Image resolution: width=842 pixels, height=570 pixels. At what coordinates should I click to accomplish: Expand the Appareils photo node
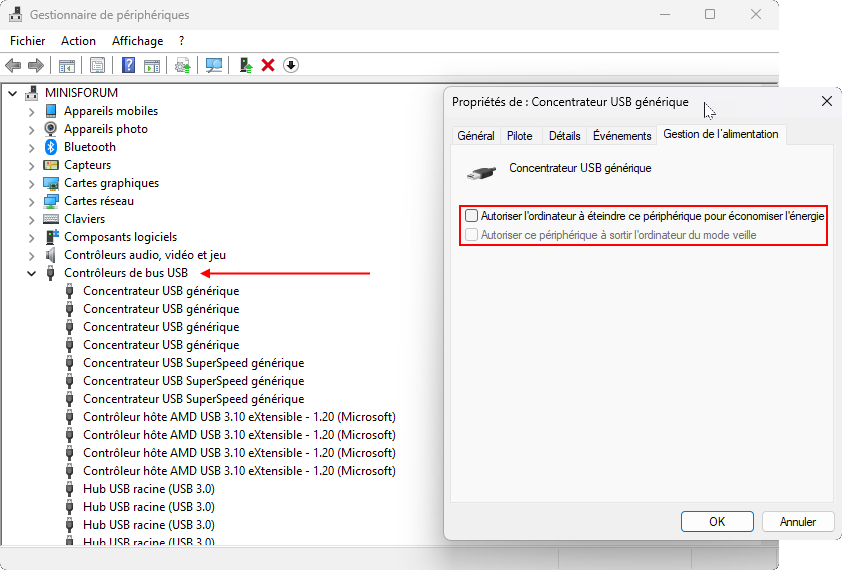click(32, 129)
